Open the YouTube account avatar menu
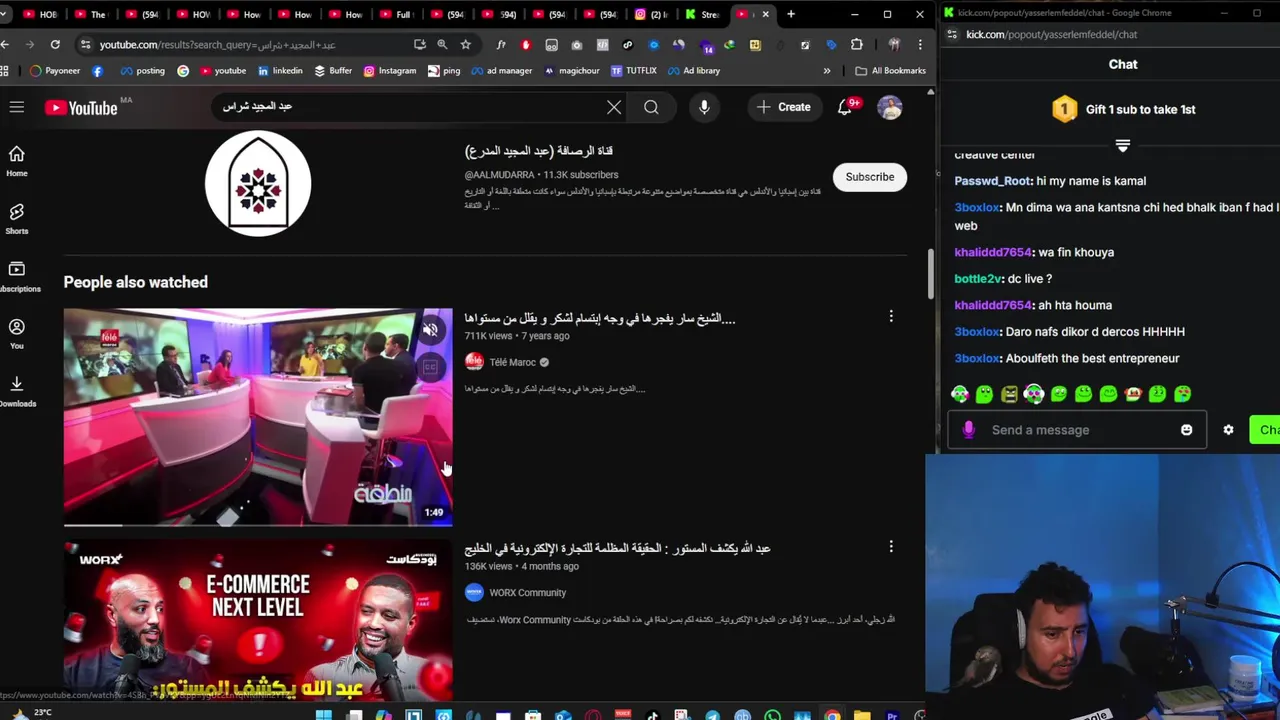1280x720 pixels. coord(890,107)
